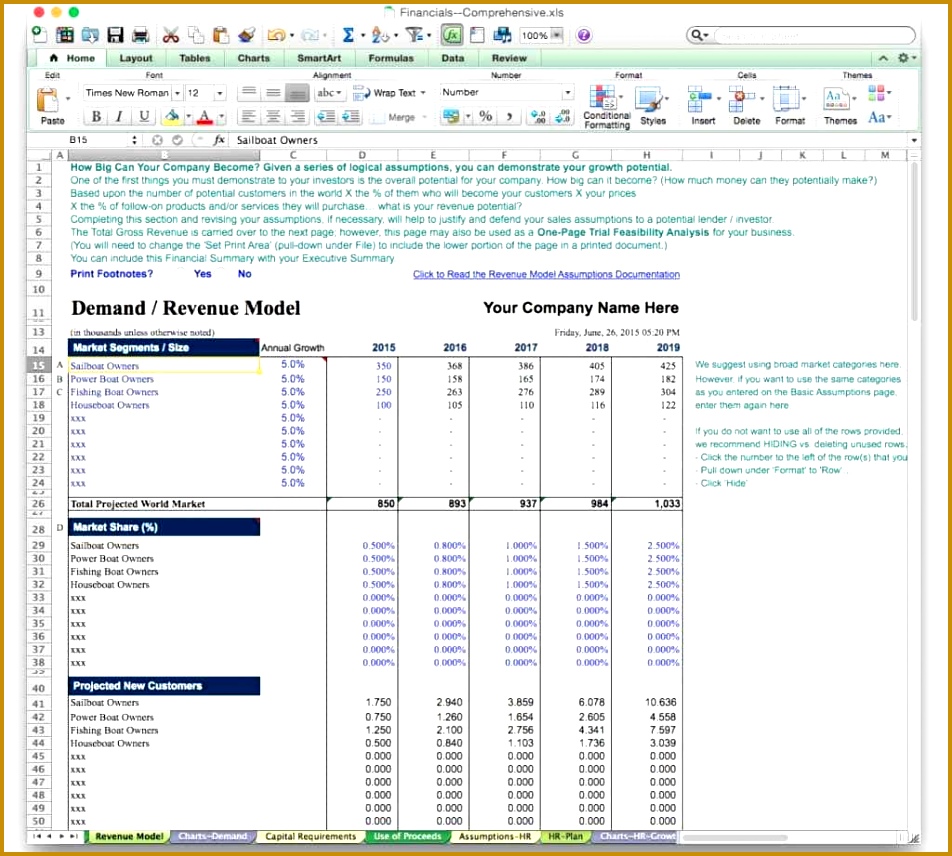Select the align text left button
The height and width of the screenshot is (856, 952).
tap(248, 116)
